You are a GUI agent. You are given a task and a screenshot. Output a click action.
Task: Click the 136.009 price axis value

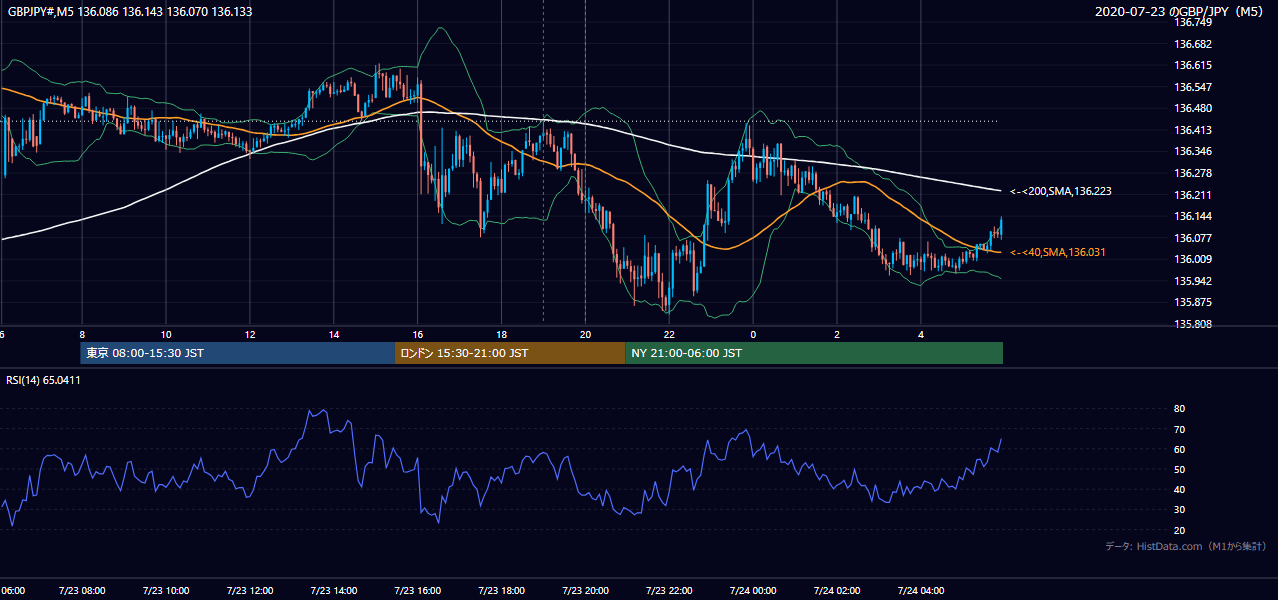1192,259
